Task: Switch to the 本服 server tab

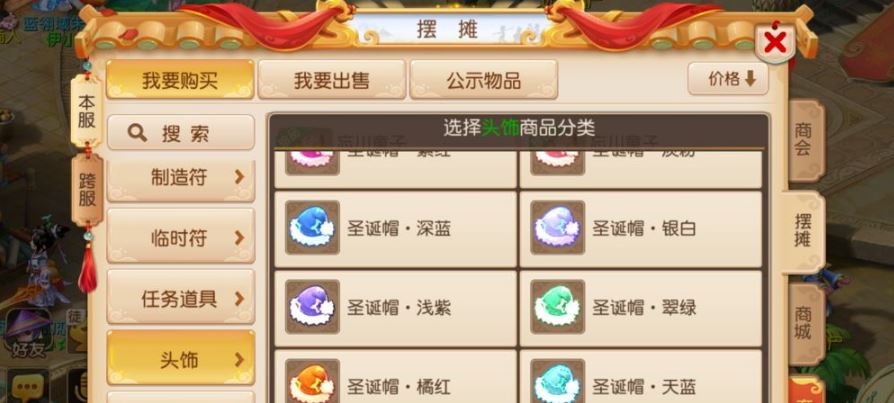Action: pos(87,110)
